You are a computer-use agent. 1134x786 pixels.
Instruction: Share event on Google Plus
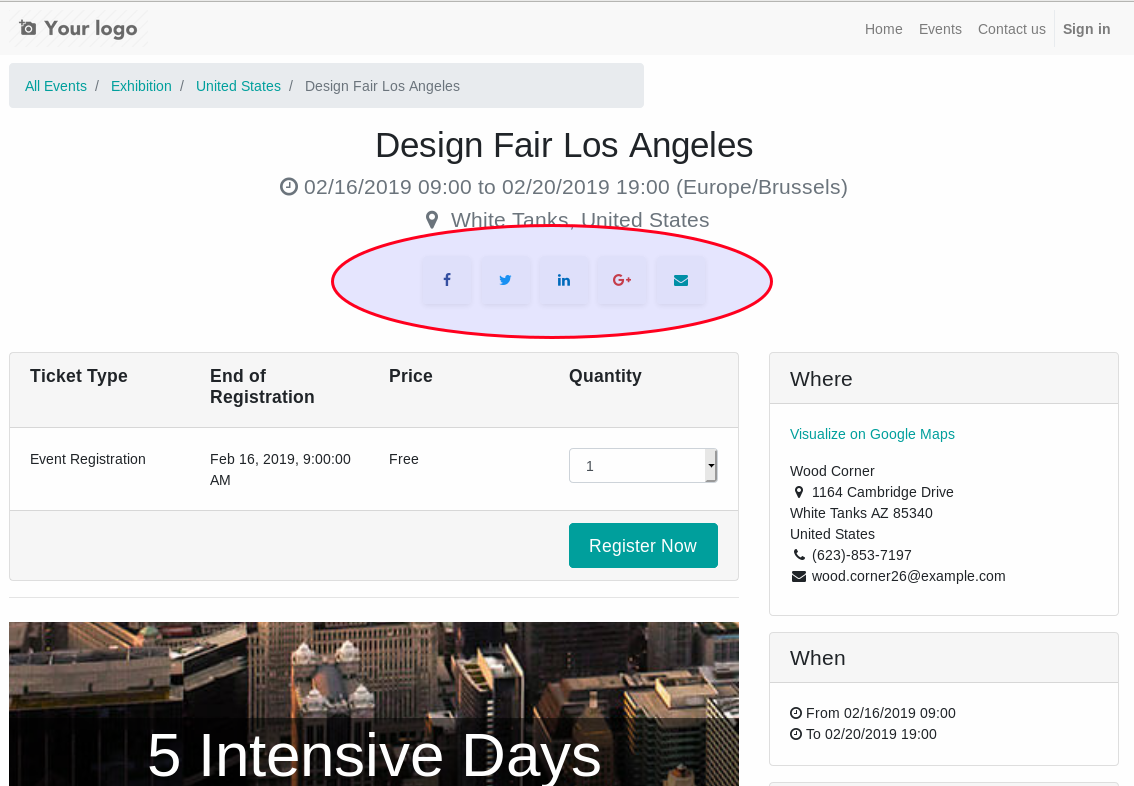[622, 280]
